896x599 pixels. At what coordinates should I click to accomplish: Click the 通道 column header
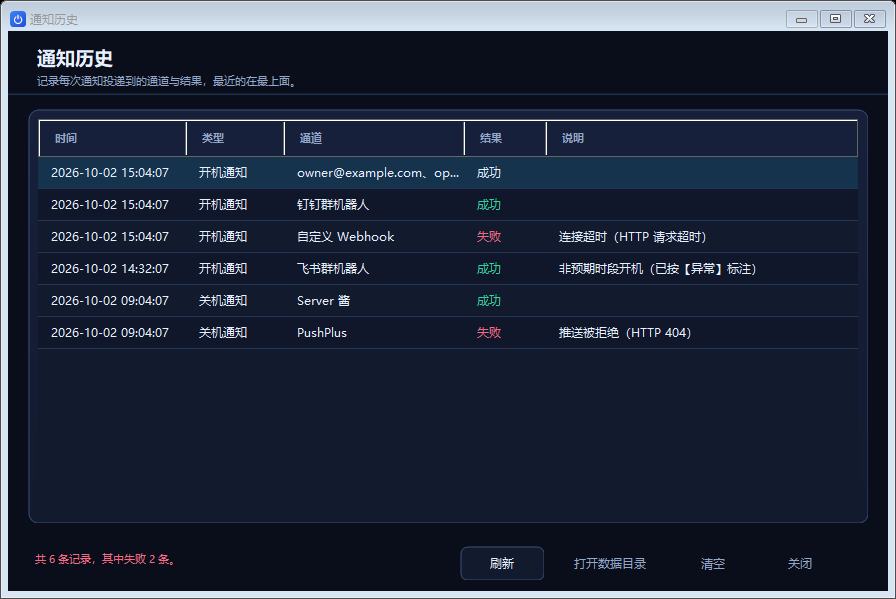pos(374,138)
